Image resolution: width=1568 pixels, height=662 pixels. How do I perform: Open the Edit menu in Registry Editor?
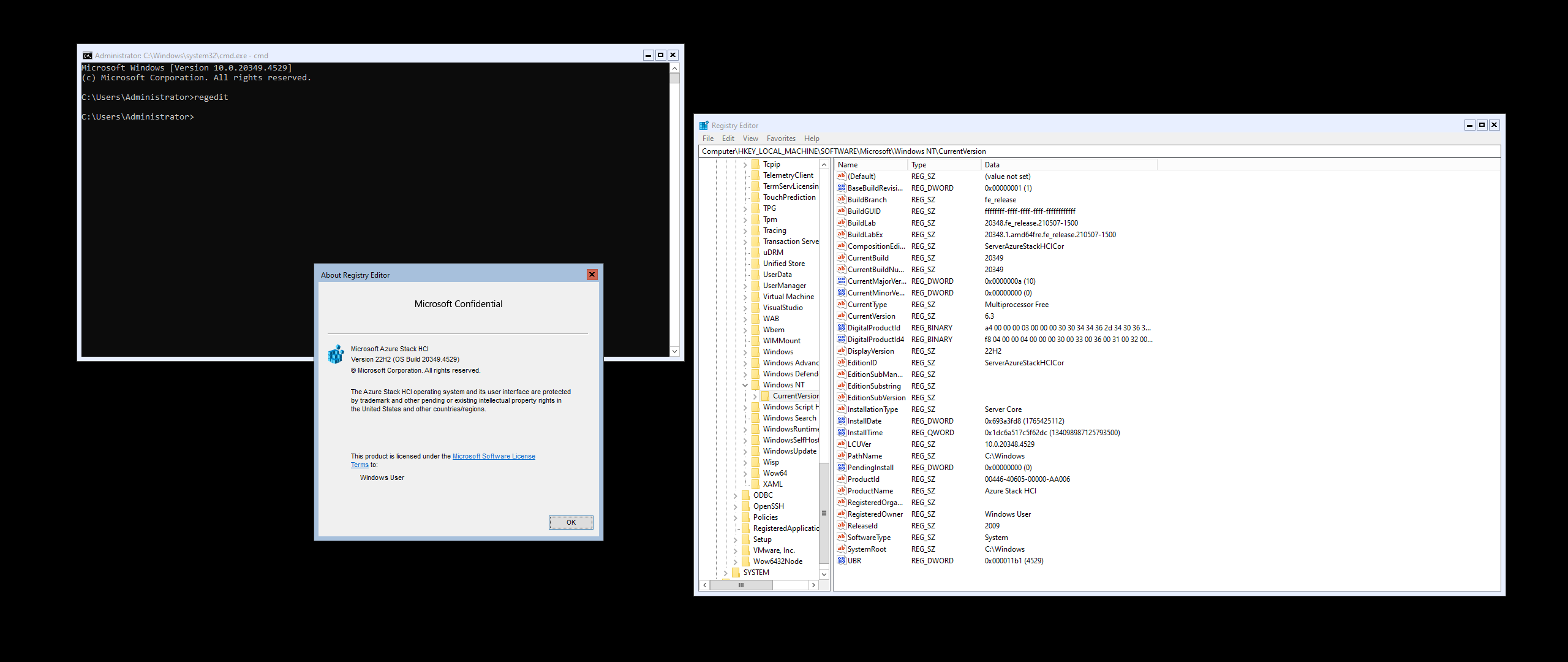728,139
